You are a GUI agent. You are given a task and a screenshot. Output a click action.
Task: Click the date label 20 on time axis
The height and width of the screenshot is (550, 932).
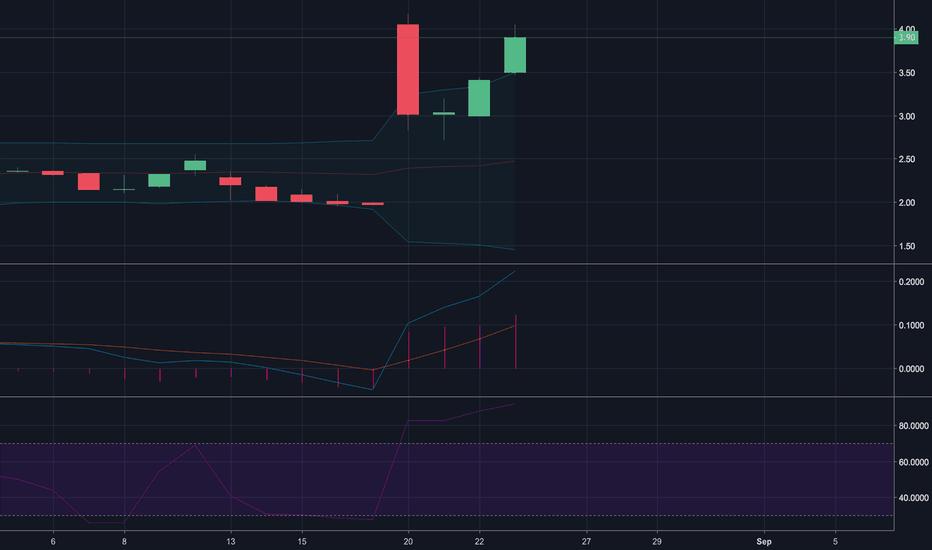408,541
